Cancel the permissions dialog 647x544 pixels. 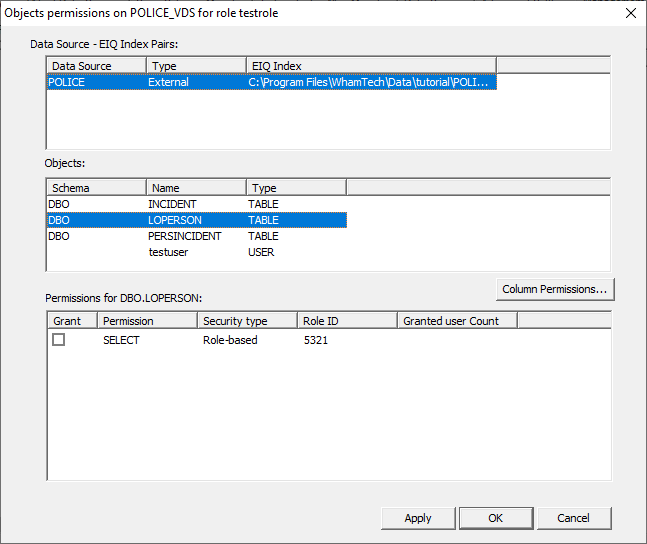click(573, 518)
